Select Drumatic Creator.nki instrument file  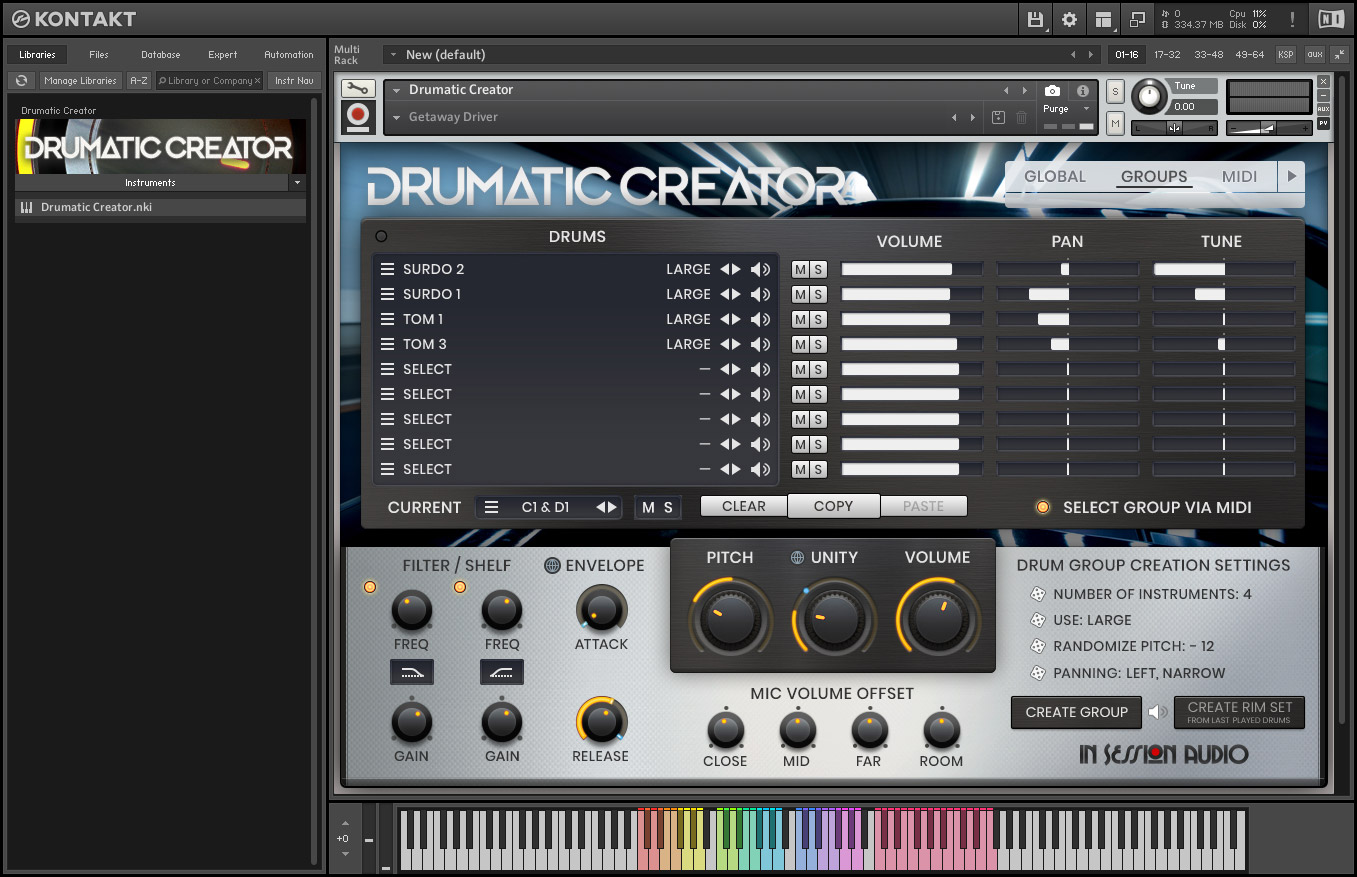160,207
